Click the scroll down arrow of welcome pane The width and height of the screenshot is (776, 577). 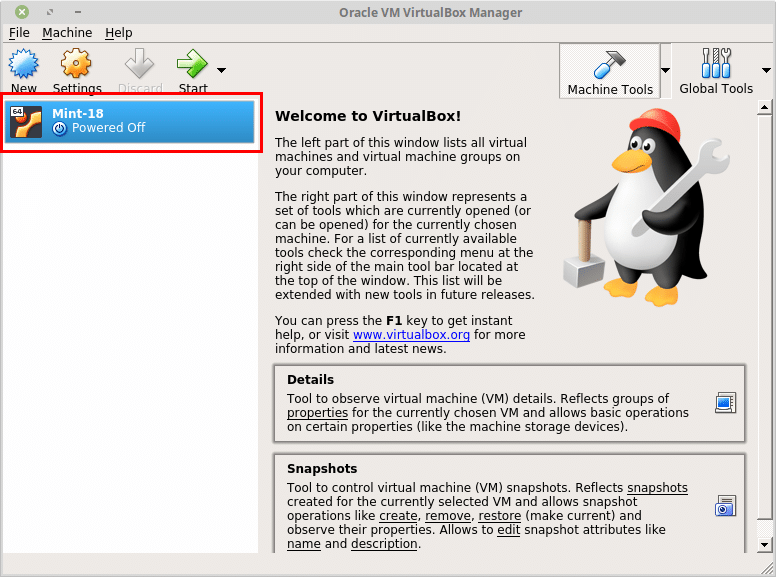(765, 544)
